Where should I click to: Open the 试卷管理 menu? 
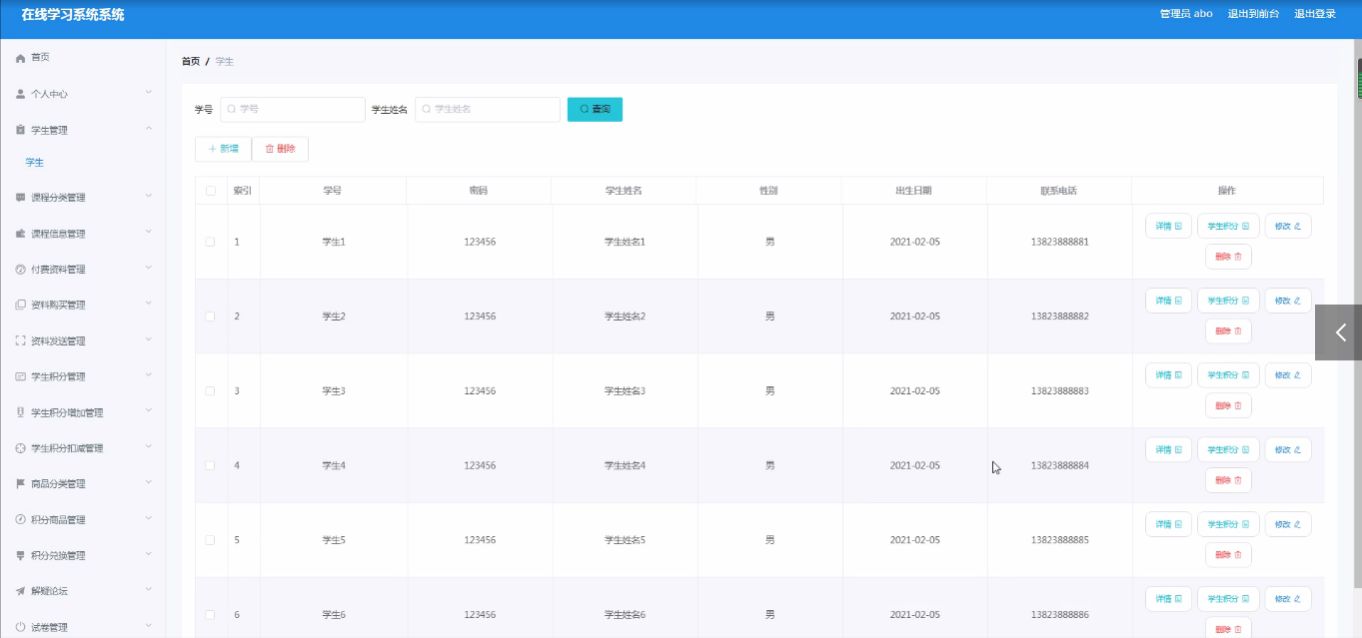83,627
